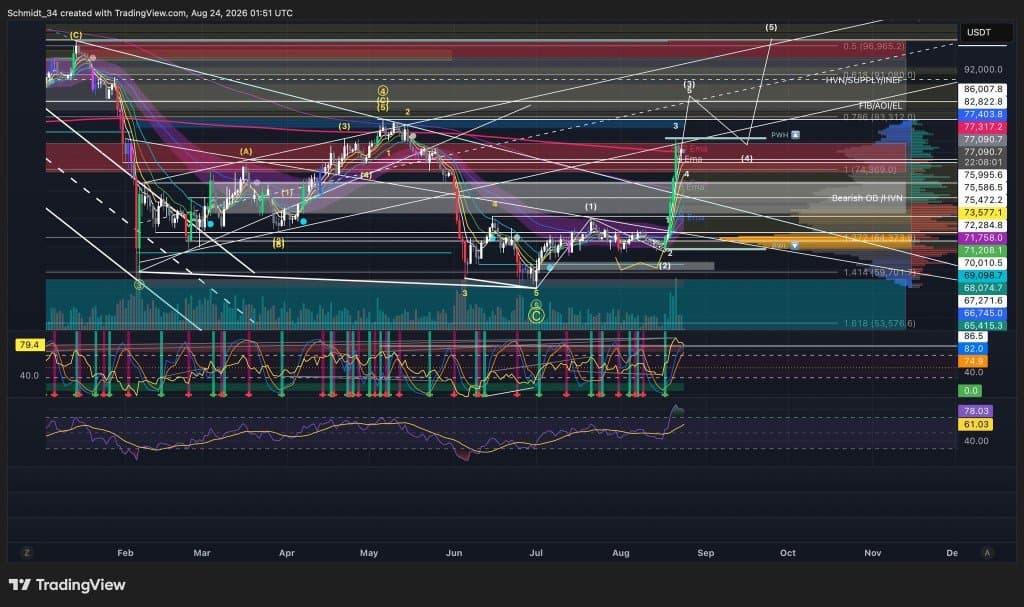
Task: Click the purple 71,758.0 price tag
Action: (983, 238)
